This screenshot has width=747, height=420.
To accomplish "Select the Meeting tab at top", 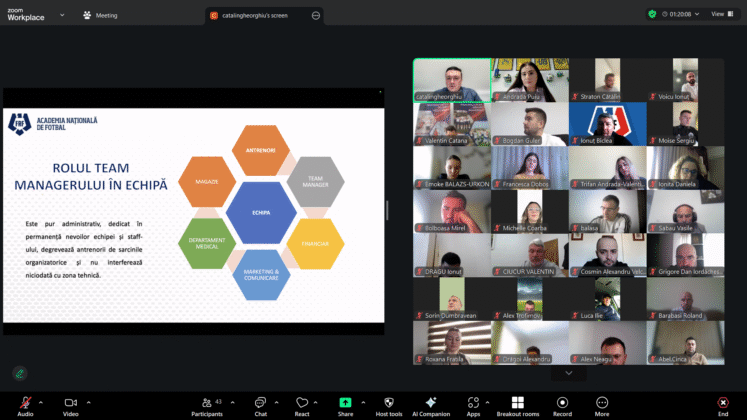I will tap(99, 15).
